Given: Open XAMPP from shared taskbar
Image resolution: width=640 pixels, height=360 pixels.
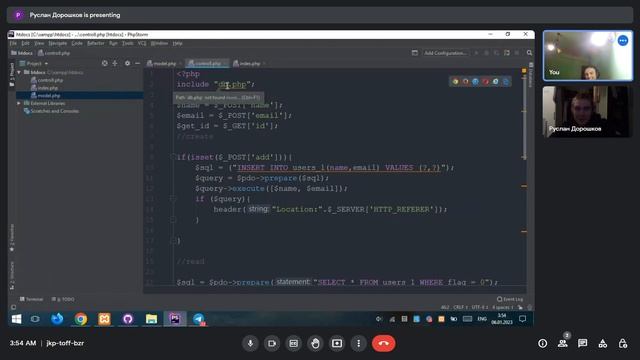Looking at the screenshot, I should pyautogui.click(x=104, y=319).
